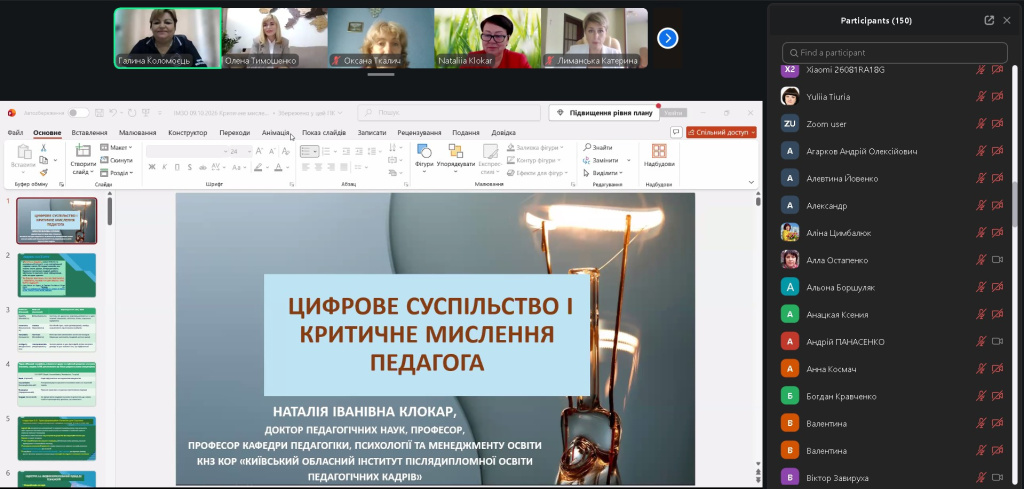Toggle the AutoSave switch in PowerPoint
The height and width of the screenshot is (489, 1024).
(78, 113)
